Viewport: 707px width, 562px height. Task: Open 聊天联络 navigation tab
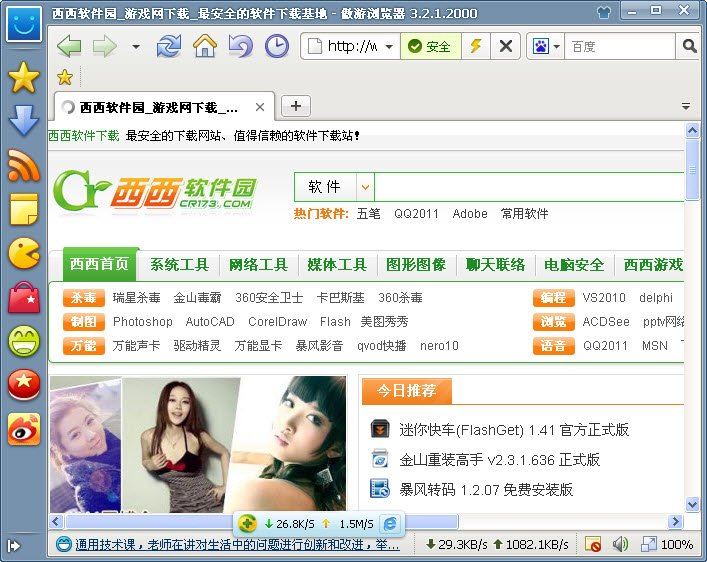[496, 264]
